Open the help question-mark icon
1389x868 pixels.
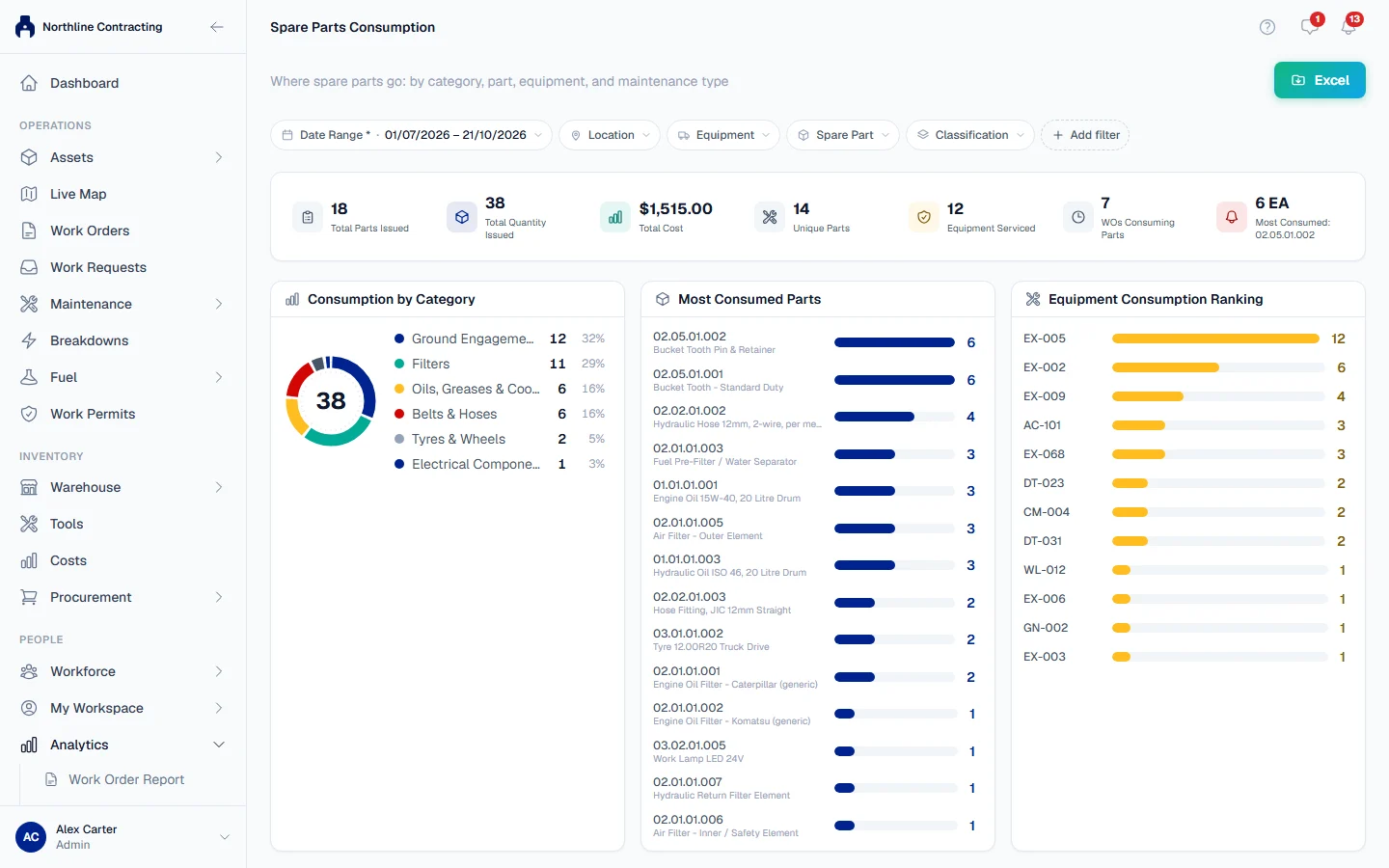1267,27
